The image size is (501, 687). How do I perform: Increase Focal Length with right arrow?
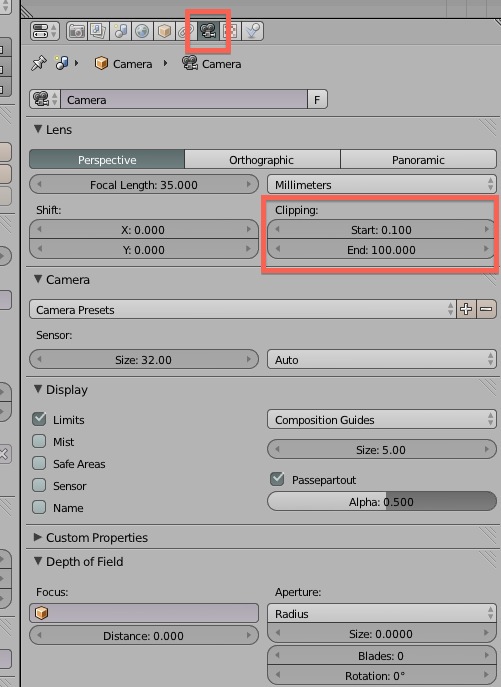[249, 184]
